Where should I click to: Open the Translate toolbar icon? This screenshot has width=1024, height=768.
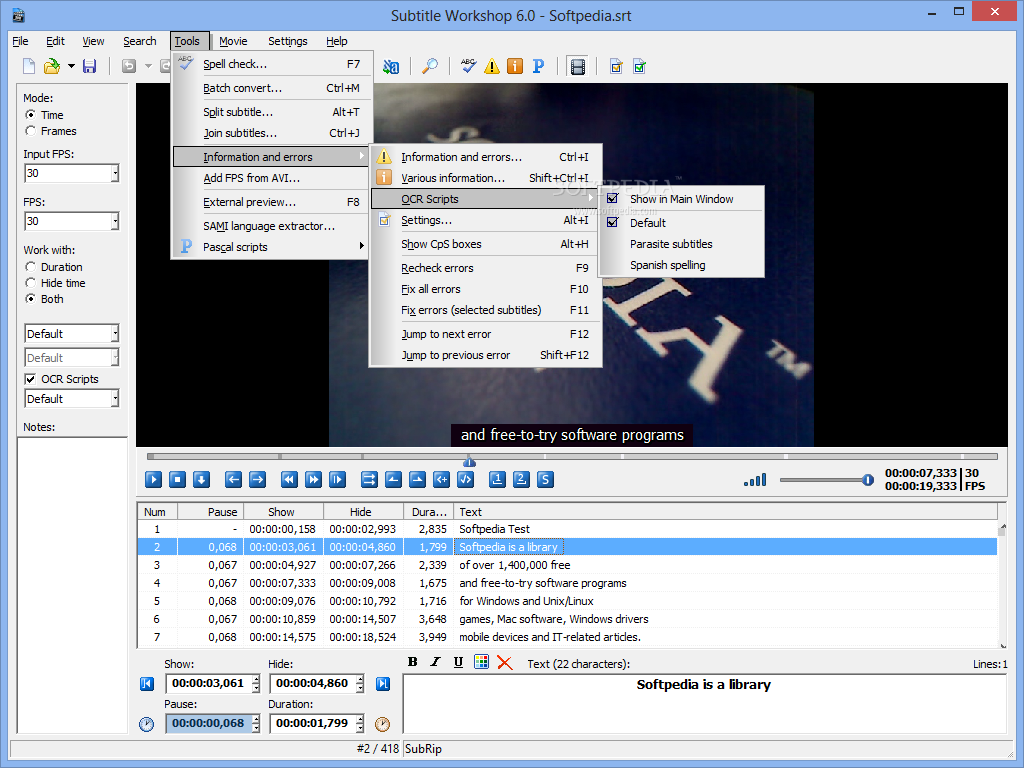(391, 67)
